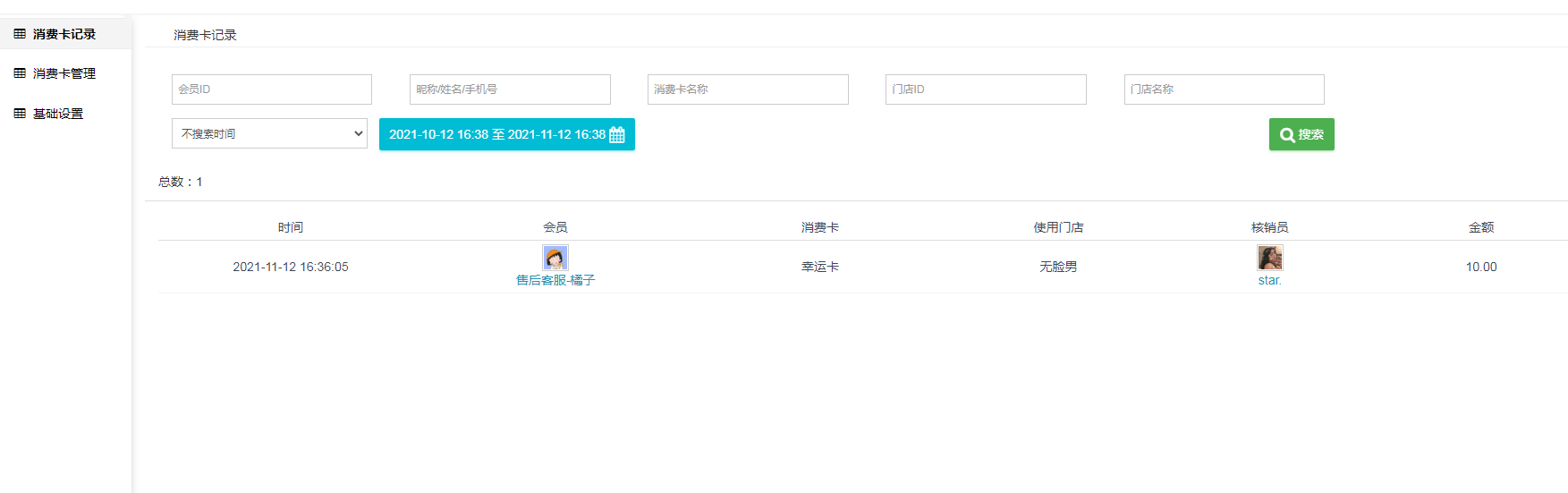
Task: Click the 核销员 column header
Action: click(x=1270, y=227)
